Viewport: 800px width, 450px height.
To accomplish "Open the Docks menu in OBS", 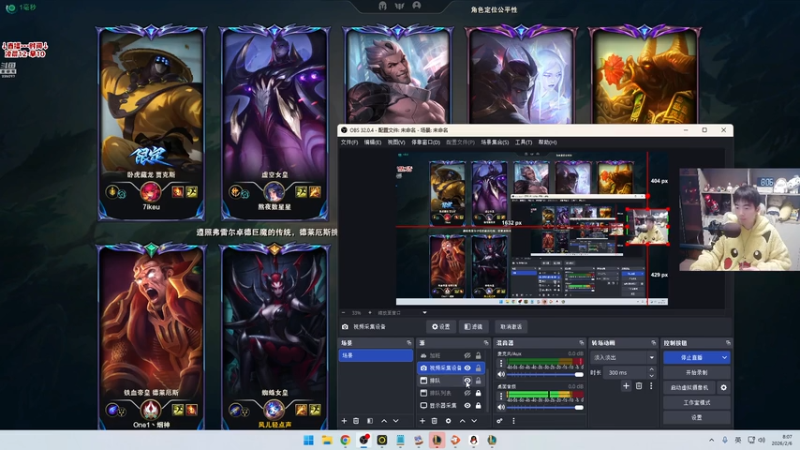I will [x=426, y=142].
